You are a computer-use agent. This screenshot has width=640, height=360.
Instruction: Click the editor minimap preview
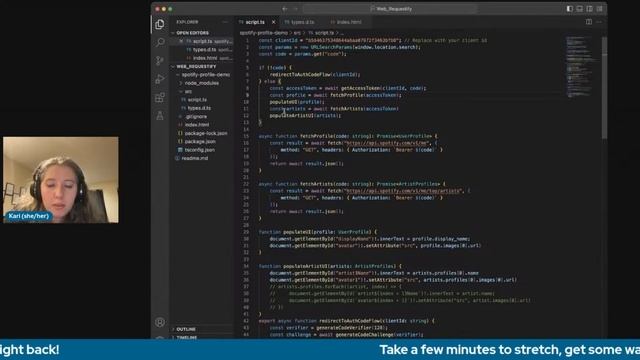[x=581, y=67]
